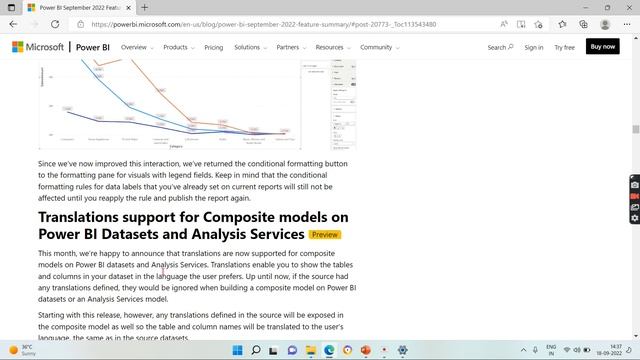This screenshot has height=360, width=640.
Task: Expand the Solutions menu
Action: (x=250, y=47)
